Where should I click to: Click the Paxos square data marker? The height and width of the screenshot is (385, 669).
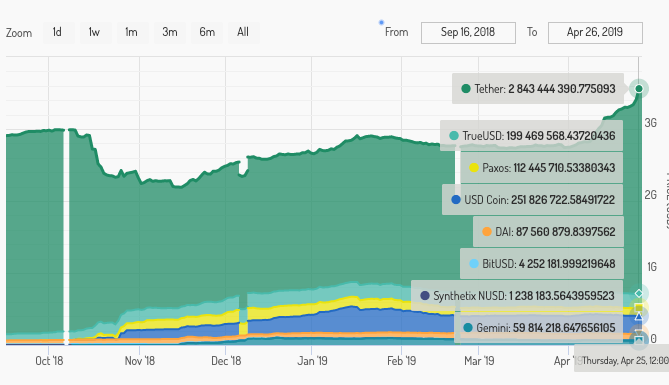pyautogui.click(x=639, y=308)
